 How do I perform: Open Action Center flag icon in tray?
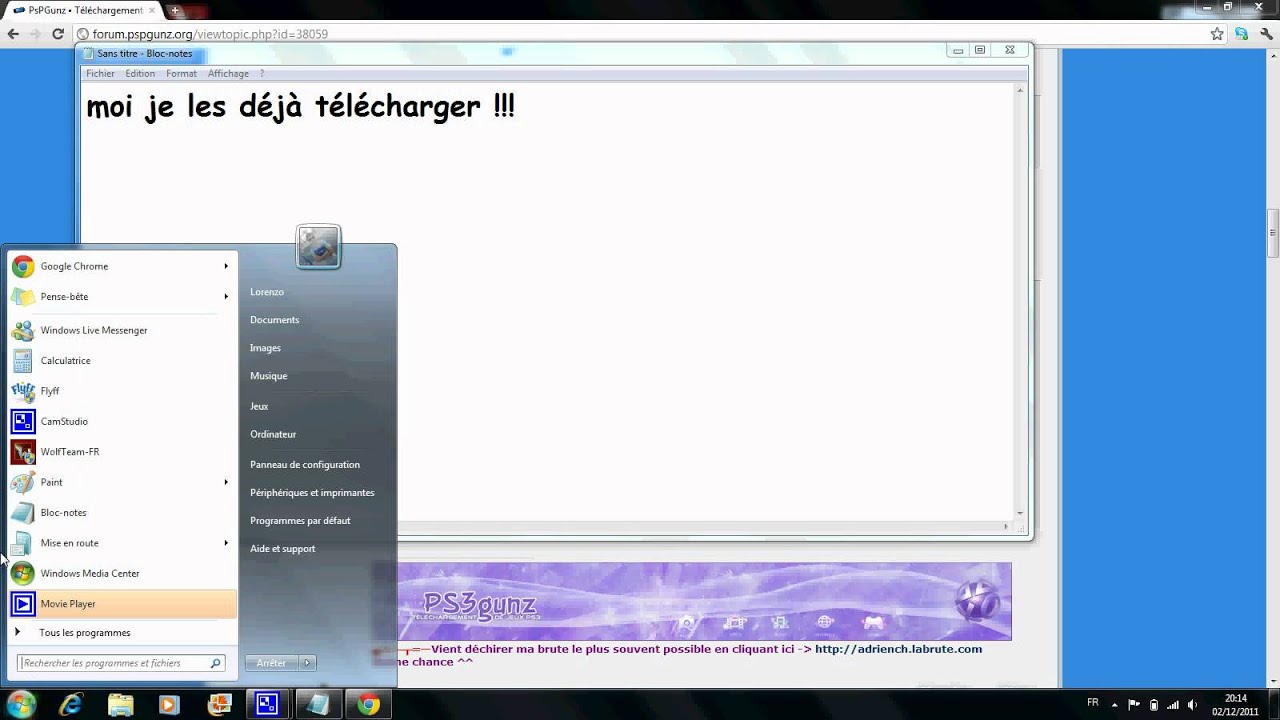pos(1135,704)
